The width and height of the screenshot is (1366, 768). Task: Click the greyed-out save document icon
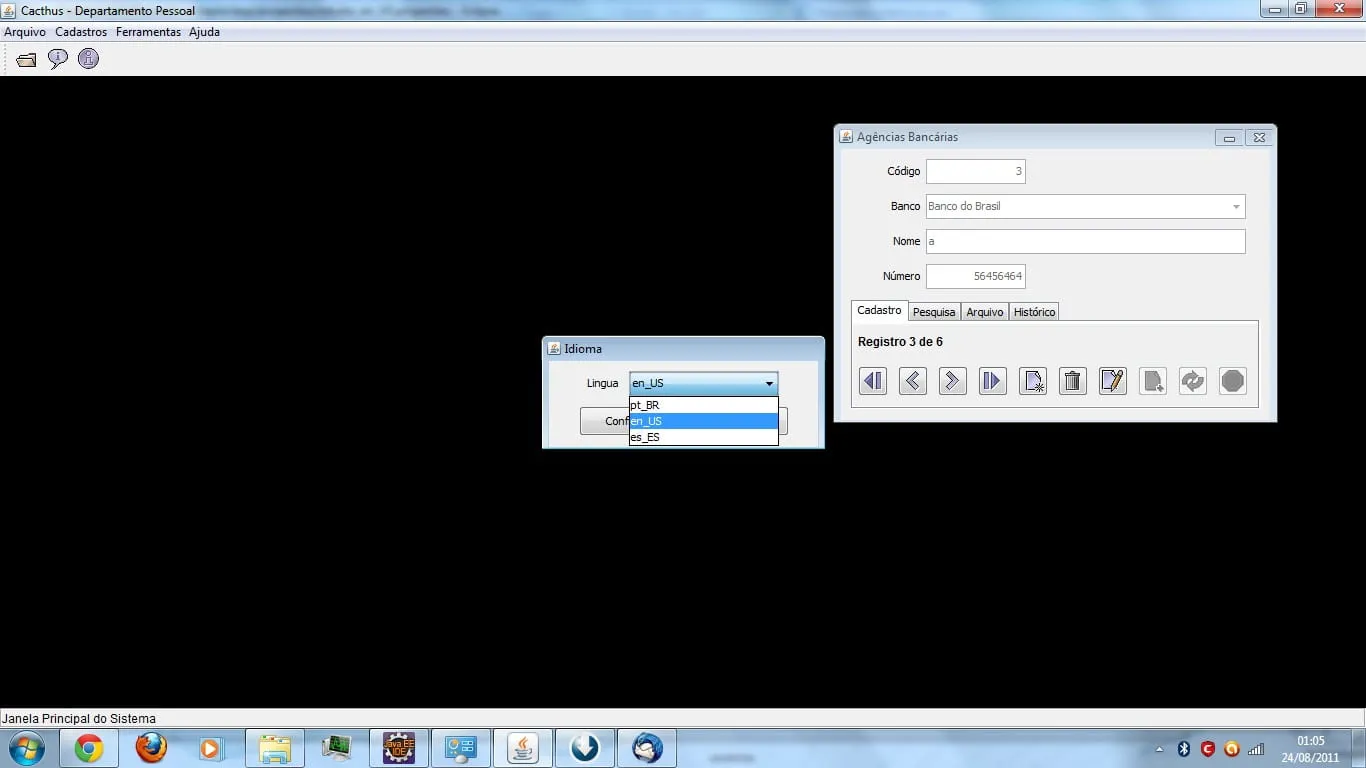pos(1153,381)
